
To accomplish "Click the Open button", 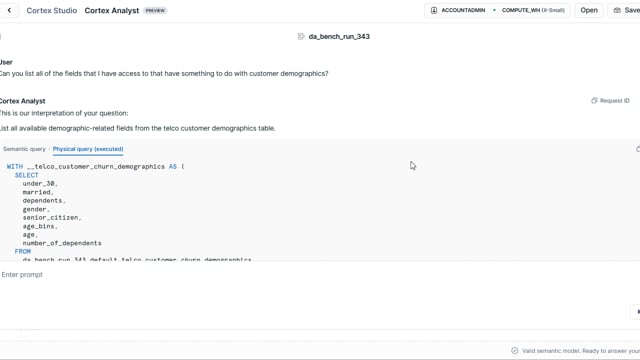I will [589, 10].
